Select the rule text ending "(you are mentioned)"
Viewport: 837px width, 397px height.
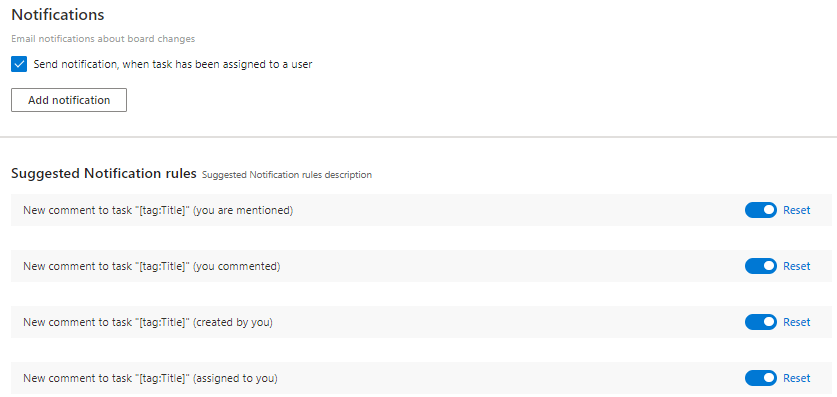point(158,210)
